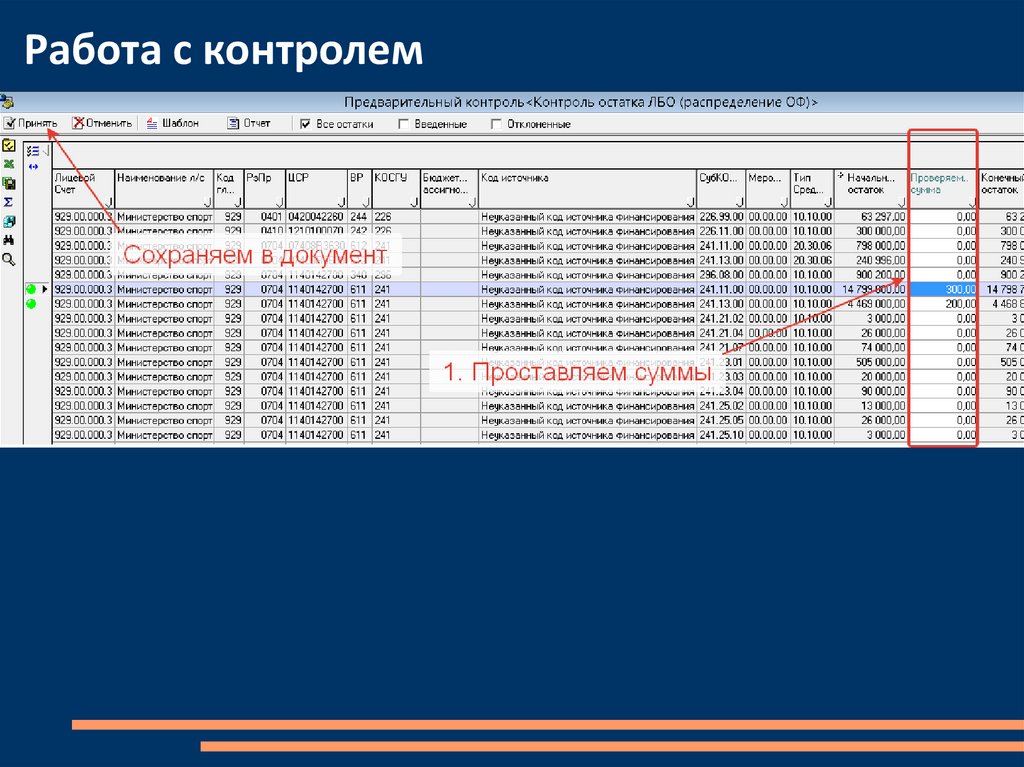
Task: Open the Отчет report tool
Action: pyautogui.click(x=249, y=124)
